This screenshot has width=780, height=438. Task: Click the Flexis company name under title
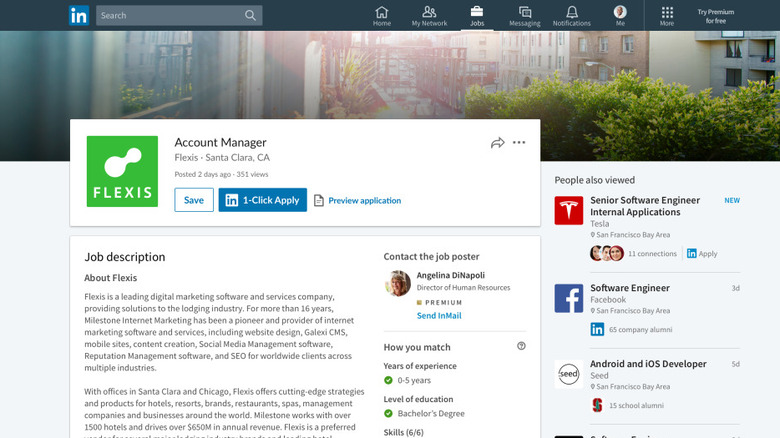click(186, 157)
